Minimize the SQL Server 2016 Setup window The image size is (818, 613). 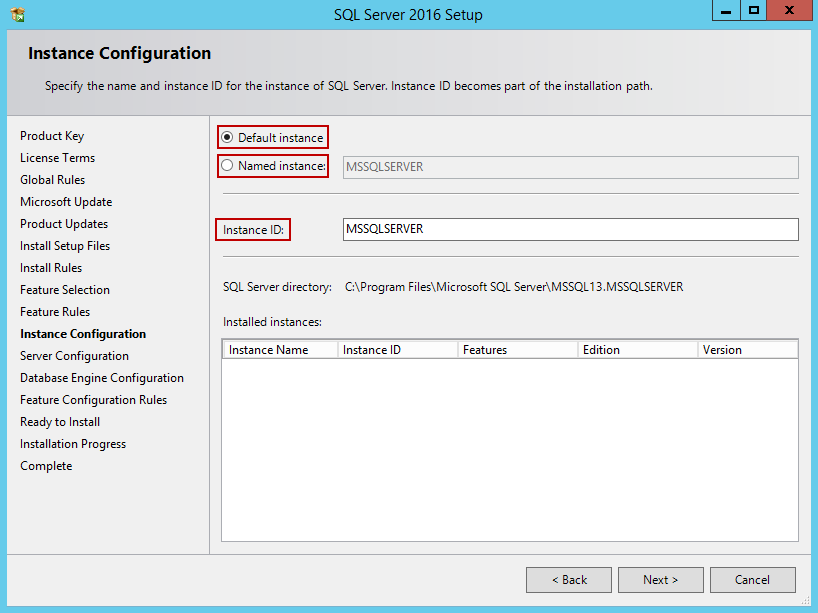click(x=726, y=10)
